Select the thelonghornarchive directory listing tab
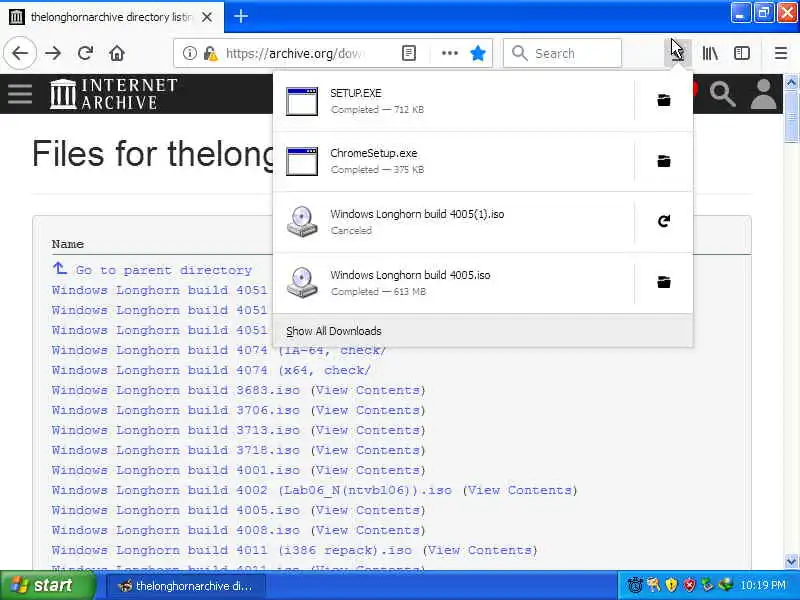This screenshot has height=600, width=800. pyautogui.click(x=111, y=17)
